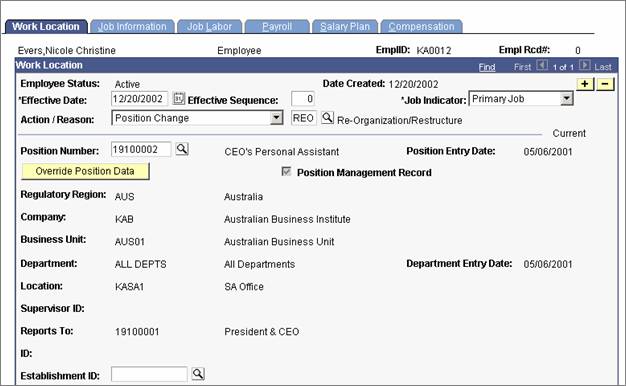Click the Effective Sequence input field
The width and height of the screenshot is (626, 386).
(x=303, y=99)
